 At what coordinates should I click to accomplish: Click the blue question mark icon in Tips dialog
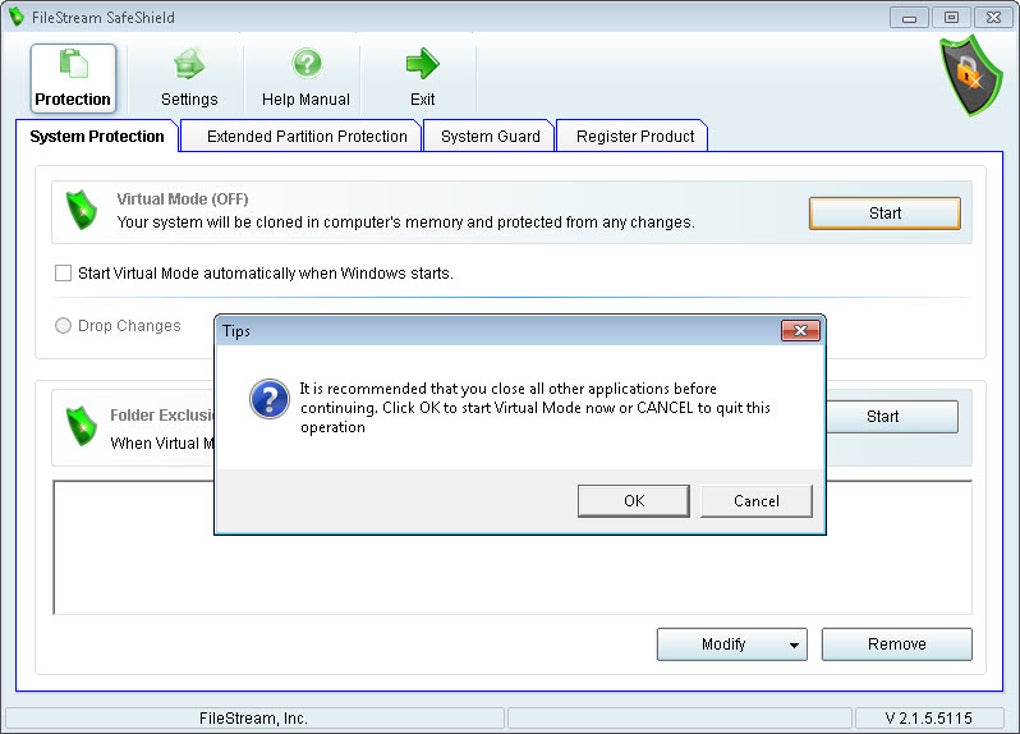[x=269, y=399]
